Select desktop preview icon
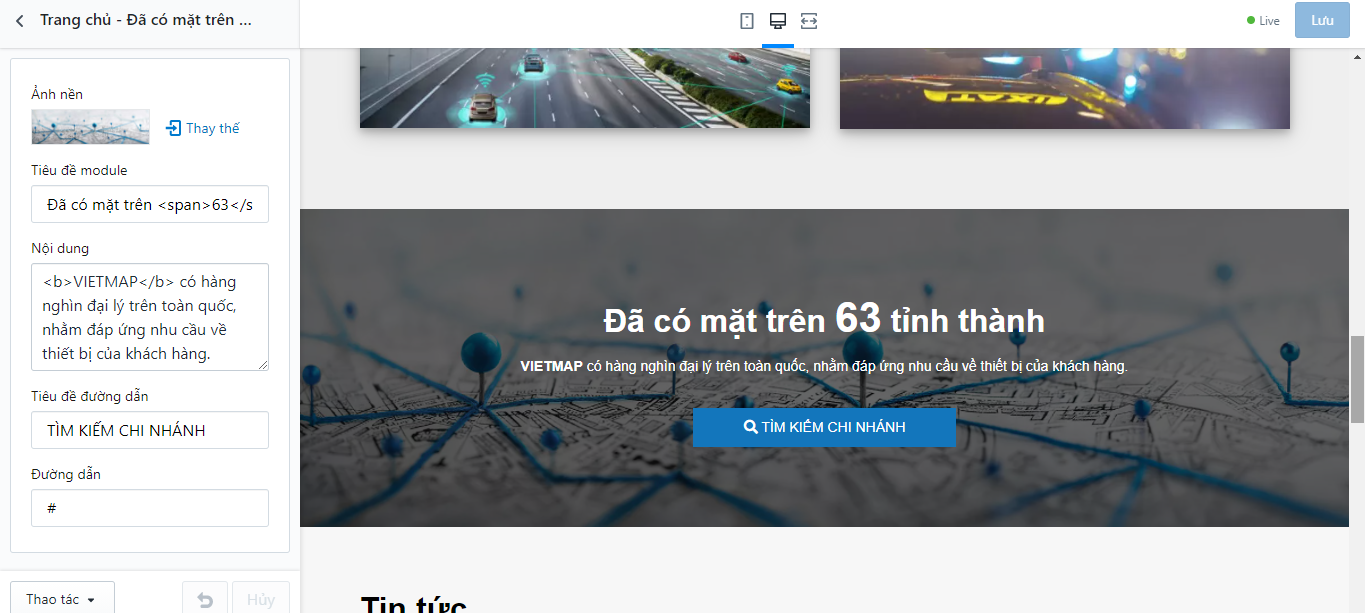Screen dimensions: 1365x613 point(777,21)
